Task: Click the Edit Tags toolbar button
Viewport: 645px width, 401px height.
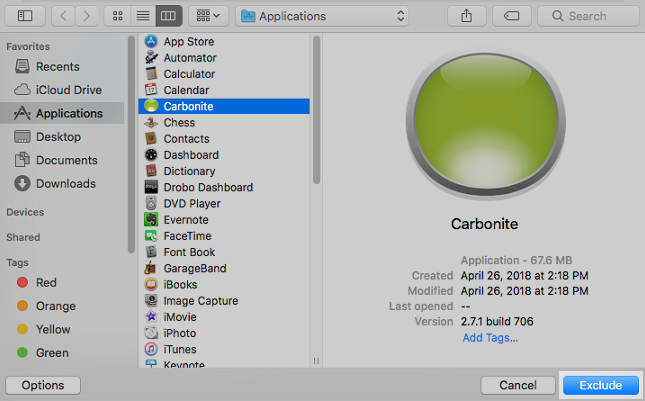Action: pyautogui.click(x=511, y=16)
